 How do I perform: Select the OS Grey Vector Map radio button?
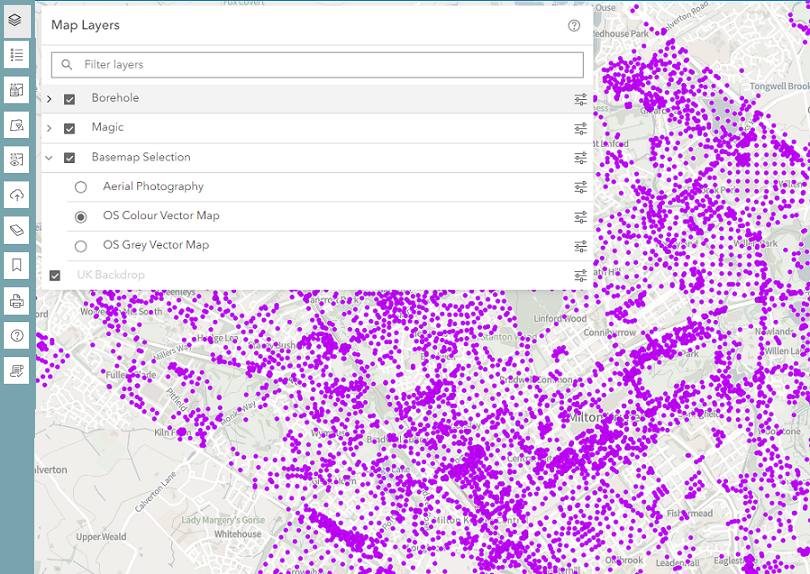click(81, 246)
